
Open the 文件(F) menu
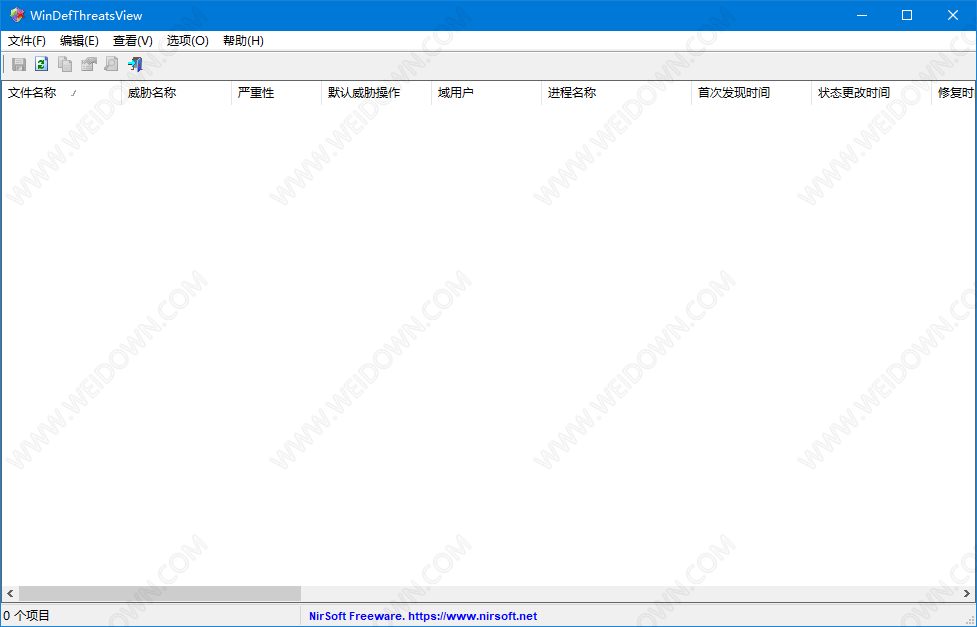[x=27, y=41]
